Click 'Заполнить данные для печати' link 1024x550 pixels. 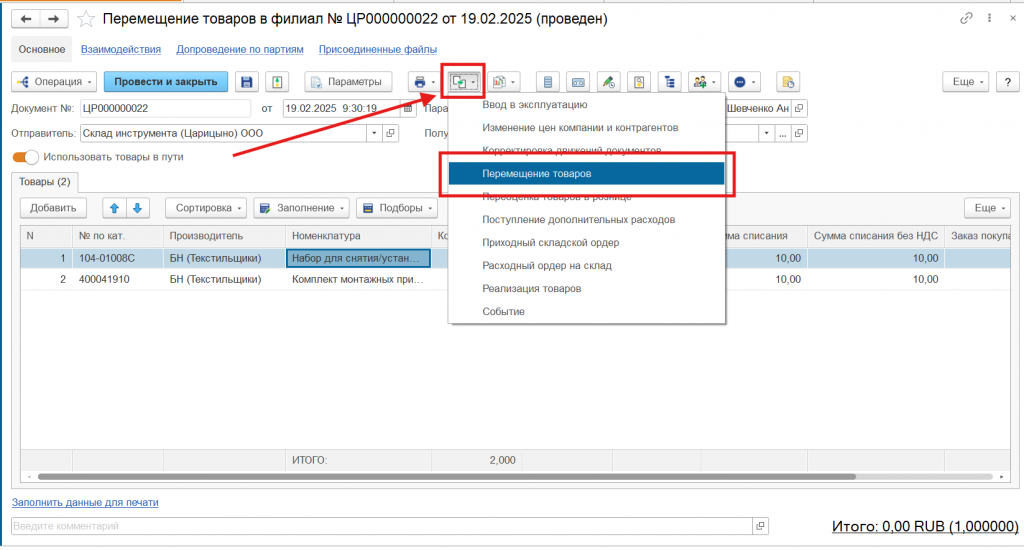(85, 503)
